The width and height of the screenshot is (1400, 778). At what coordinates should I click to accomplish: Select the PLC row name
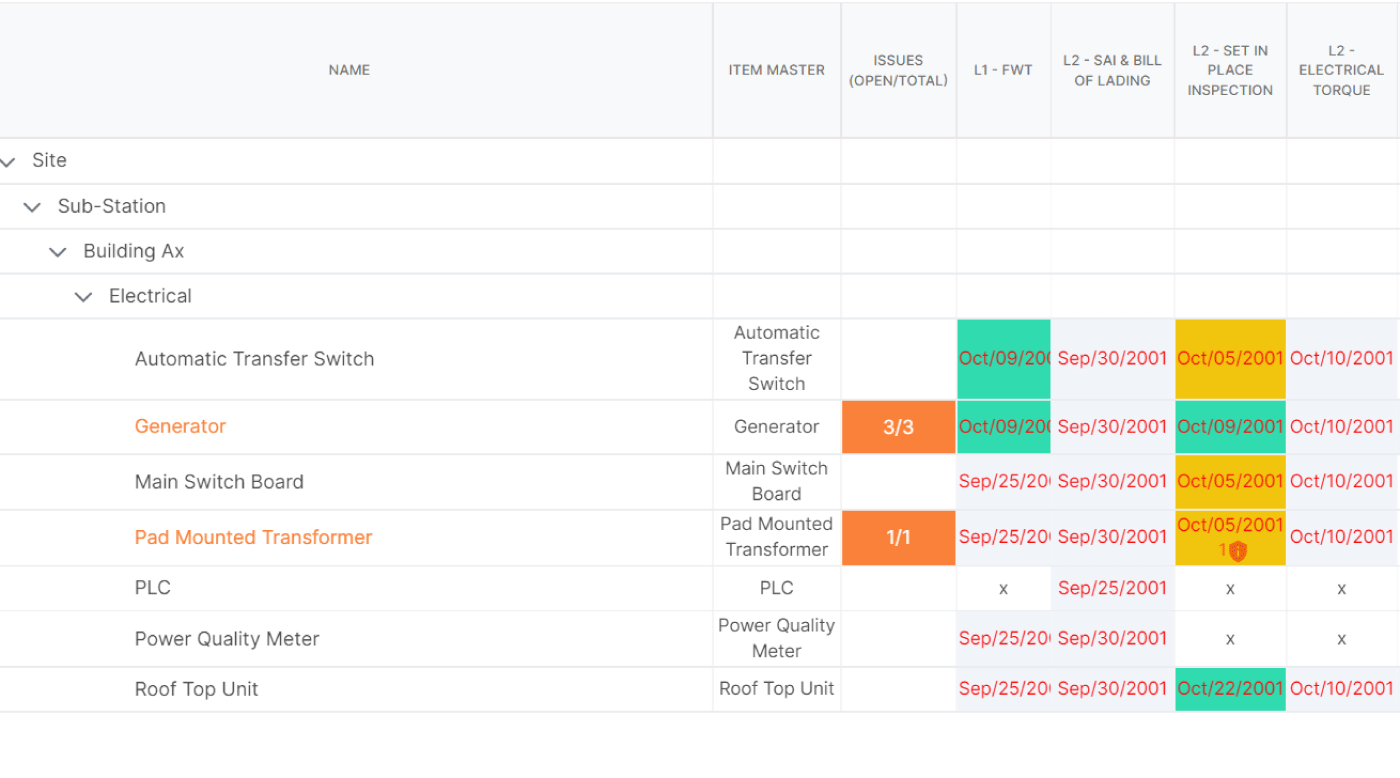point(153,588)
